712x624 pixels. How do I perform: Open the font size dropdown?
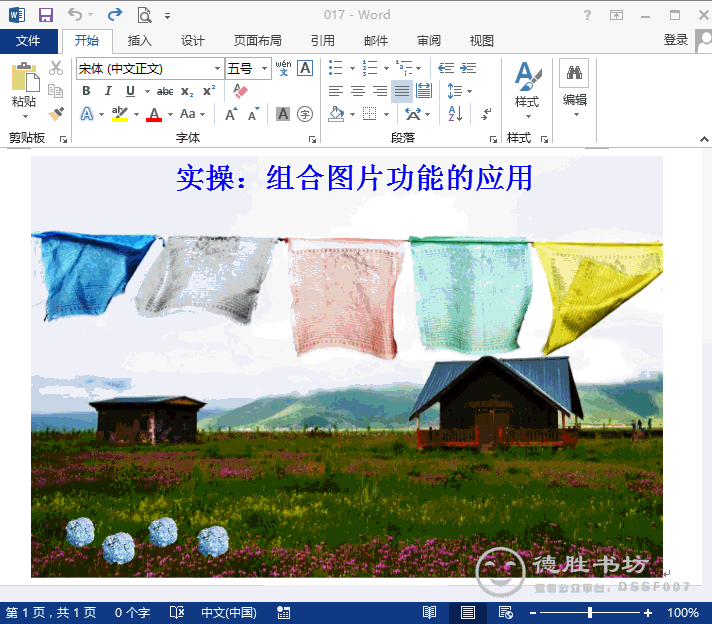point(264,69)
